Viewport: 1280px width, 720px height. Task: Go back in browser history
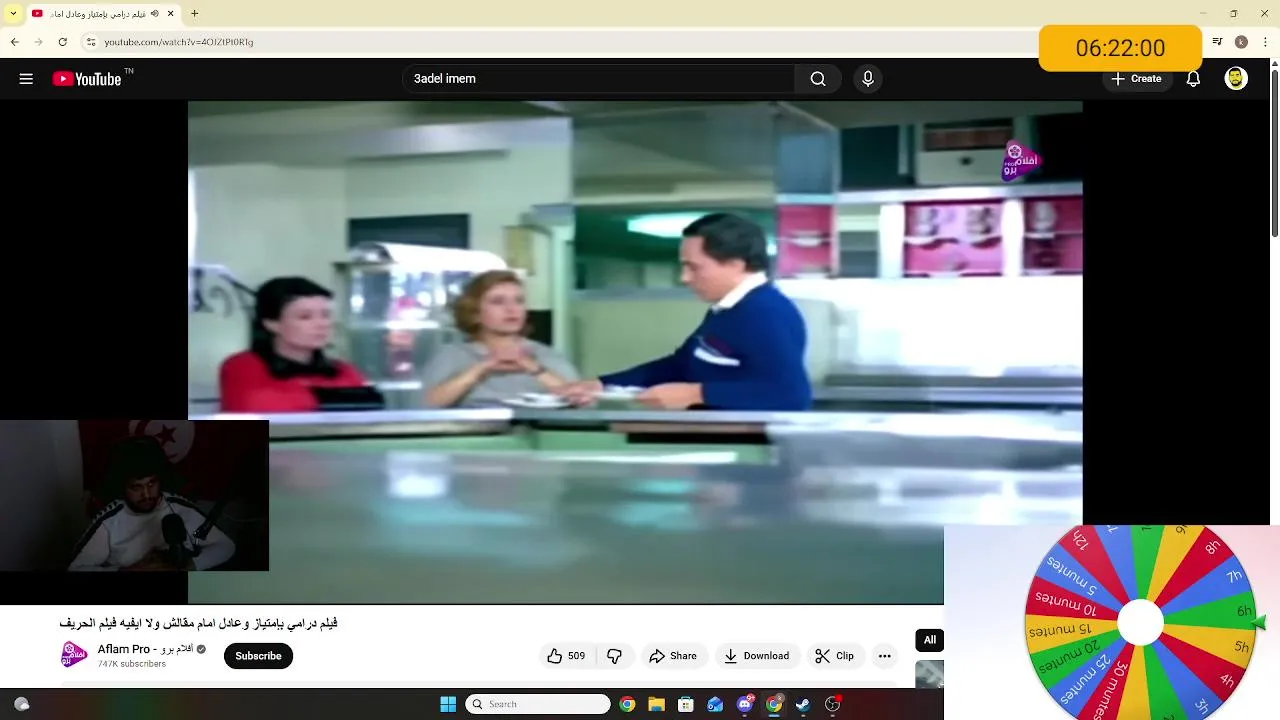pyautogui.click(x=14, y=42)
